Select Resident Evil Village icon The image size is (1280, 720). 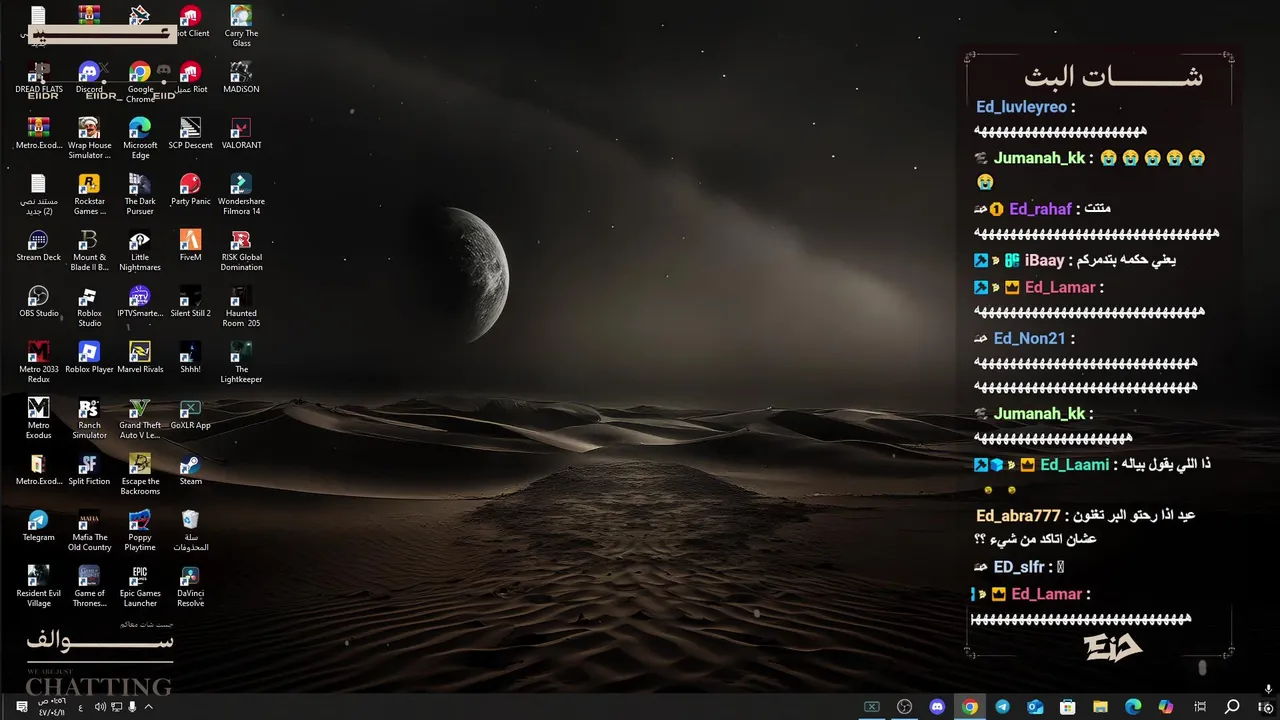(39, 587)
